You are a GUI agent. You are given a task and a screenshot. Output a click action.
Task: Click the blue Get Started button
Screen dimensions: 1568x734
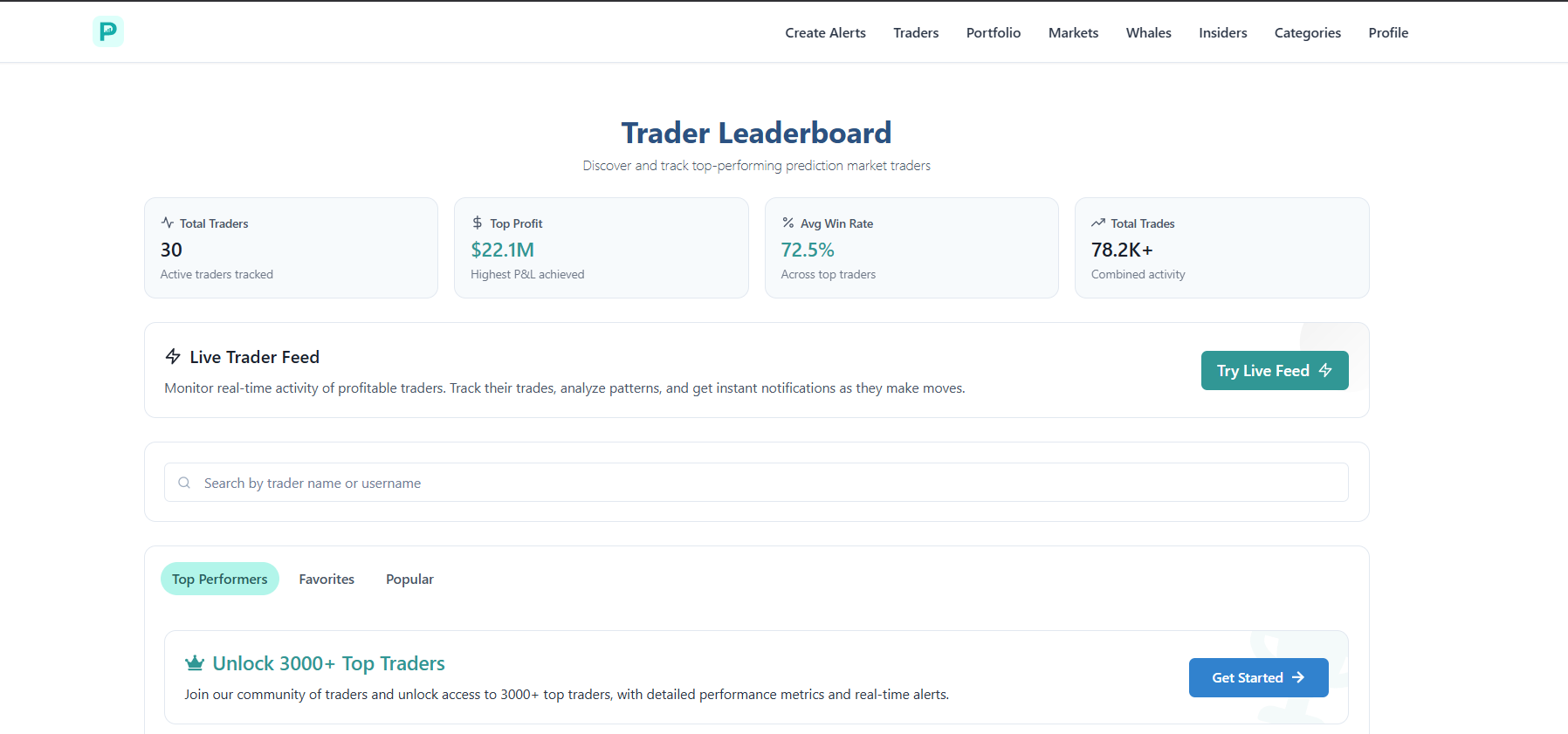[1258, 678]
